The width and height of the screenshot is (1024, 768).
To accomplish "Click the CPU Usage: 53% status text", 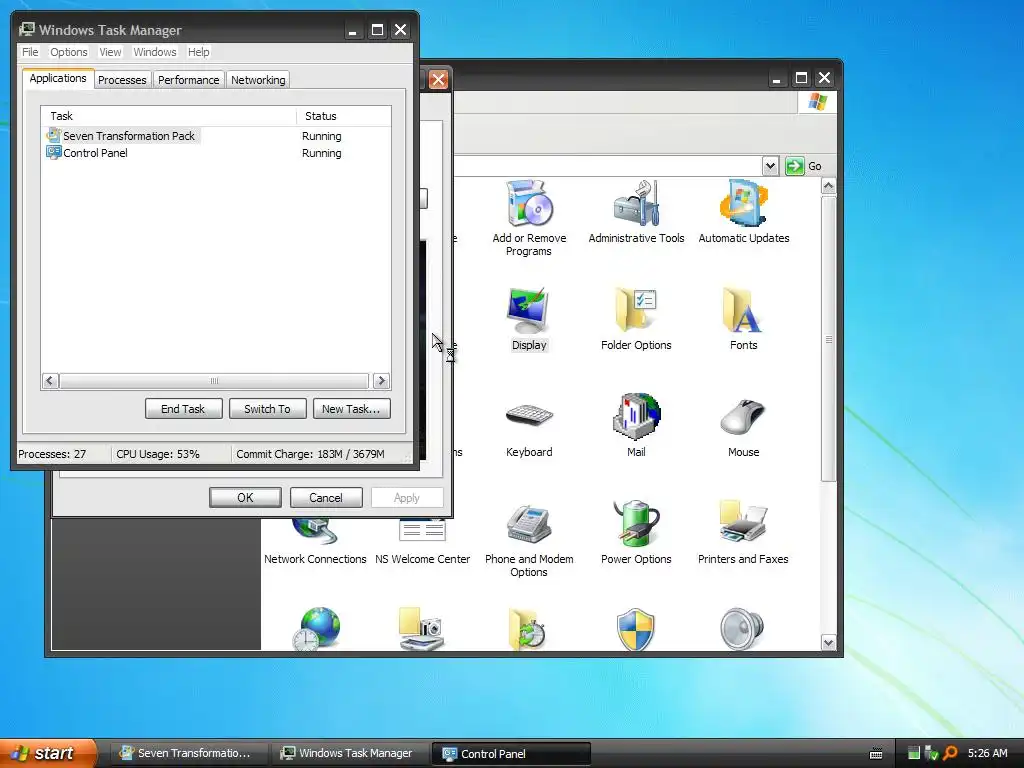I will [158, 454].
